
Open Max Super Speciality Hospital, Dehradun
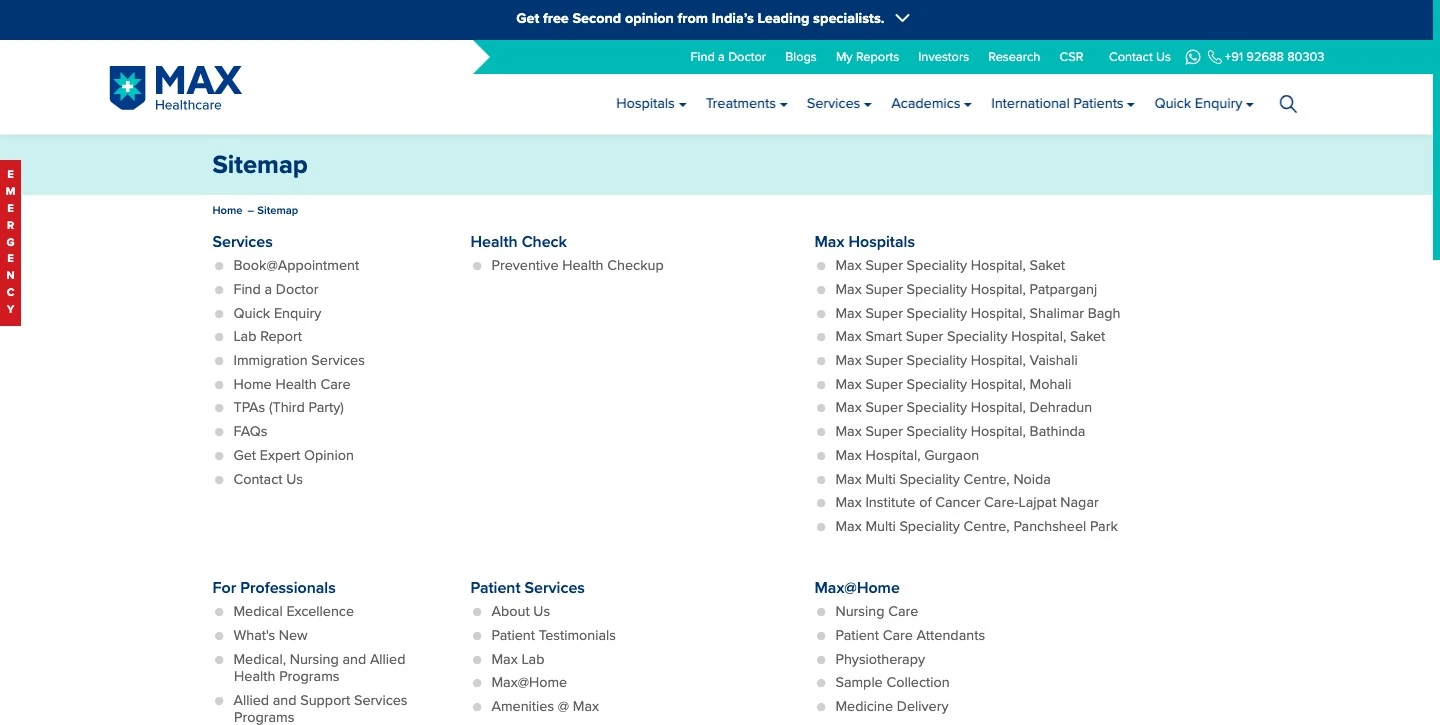[x=963, y=408]
